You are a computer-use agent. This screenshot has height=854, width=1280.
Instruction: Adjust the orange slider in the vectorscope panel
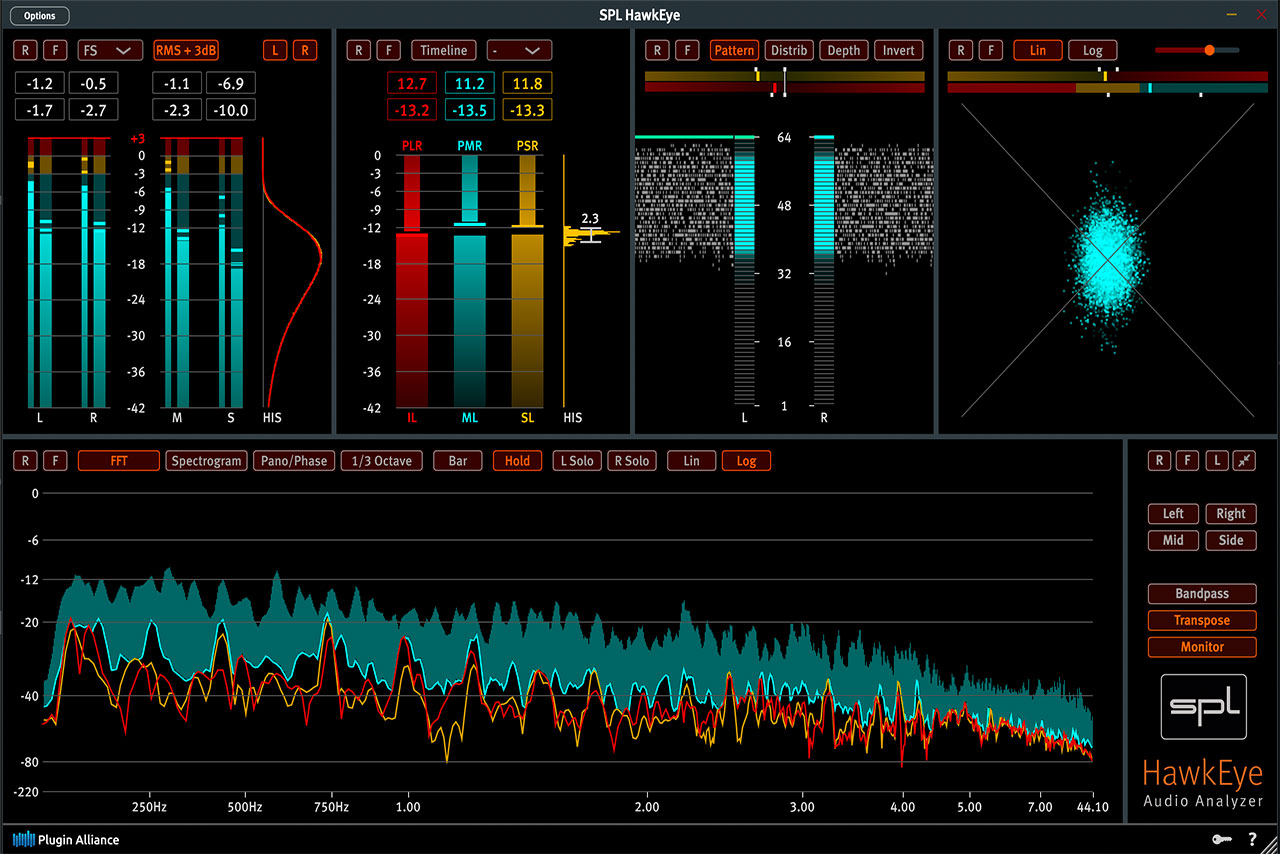coord(1209,50)
